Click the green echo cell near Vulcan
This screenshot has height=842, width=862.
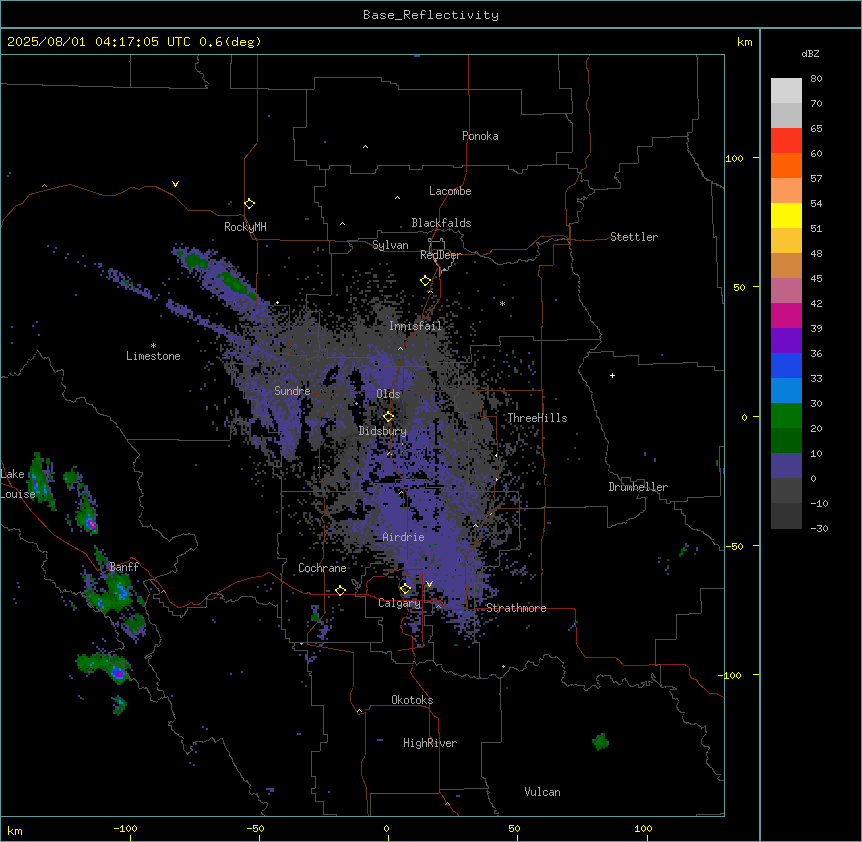pyautogui.click(x=600, y=741)
